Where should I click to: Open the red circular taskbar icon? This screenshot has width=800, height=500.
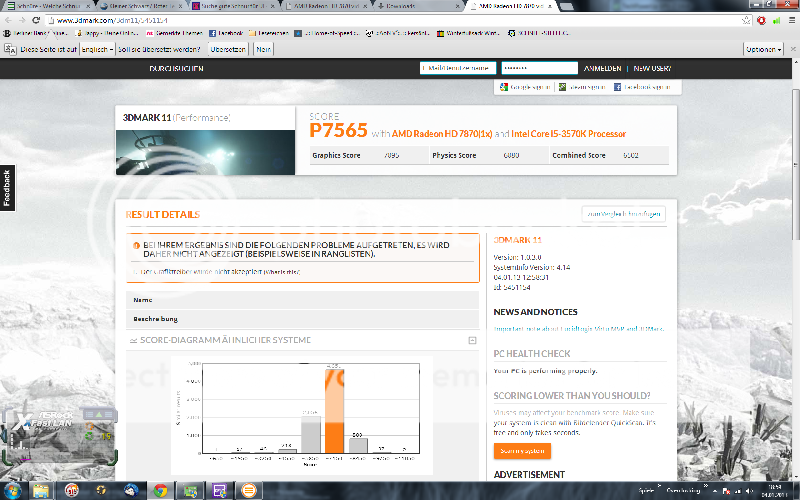click(x=71, y=491)
